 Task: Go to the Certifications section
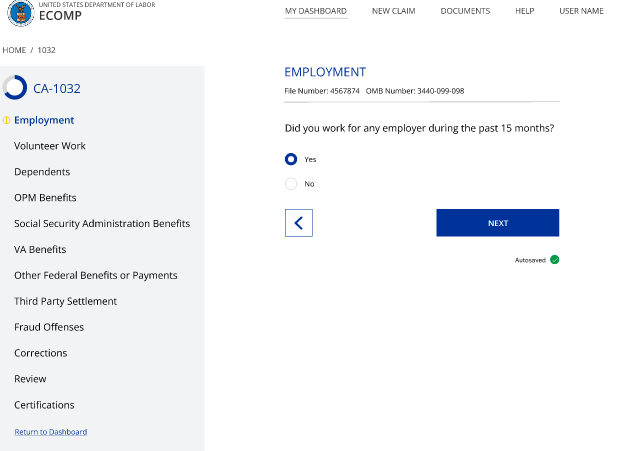pyautogui.click(x=44, y=405)
